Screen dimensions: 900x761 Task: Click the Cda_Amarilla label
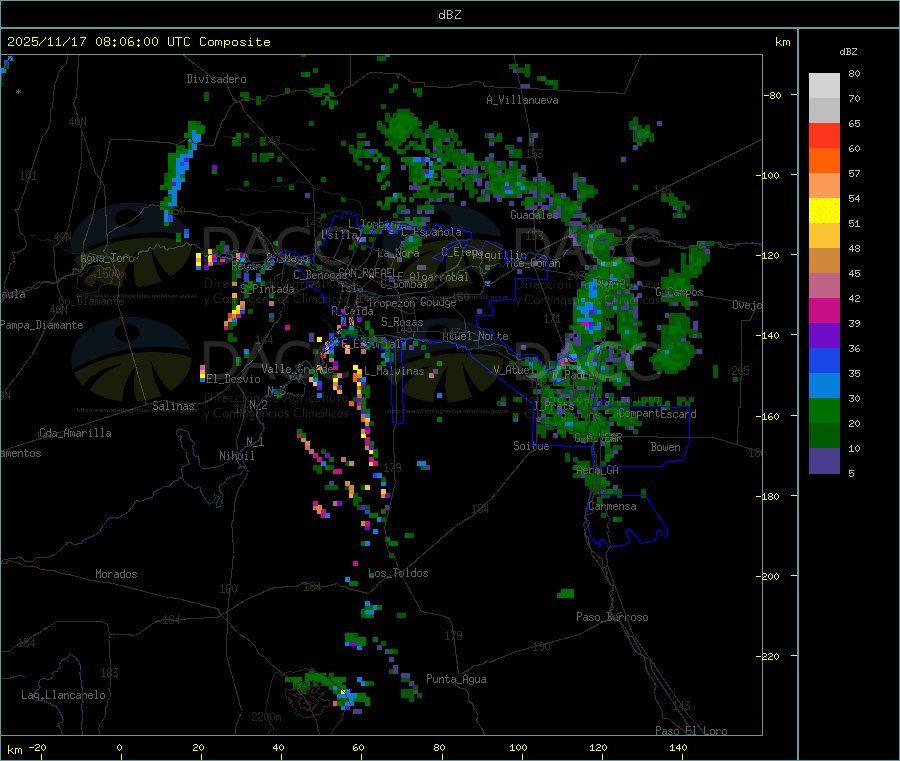(75, 433)
